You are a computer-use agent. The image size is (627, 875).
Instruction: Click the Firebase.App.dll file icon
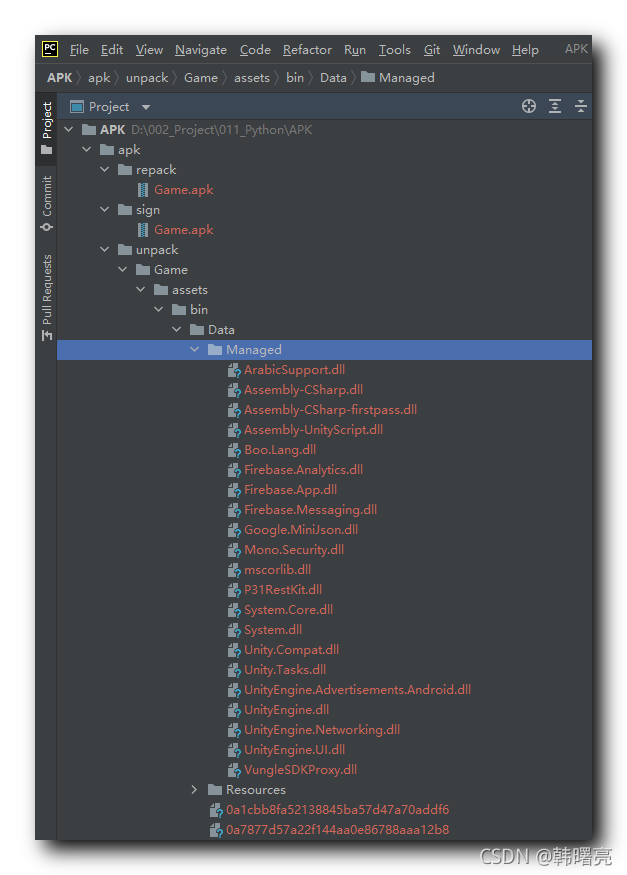234,490
